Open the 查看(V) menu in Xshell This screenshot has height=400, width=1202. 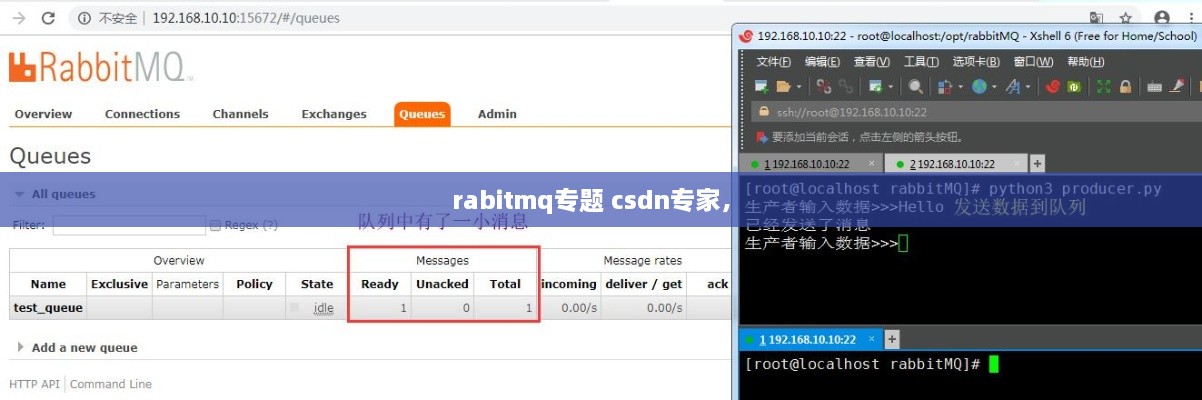(872, 61)
